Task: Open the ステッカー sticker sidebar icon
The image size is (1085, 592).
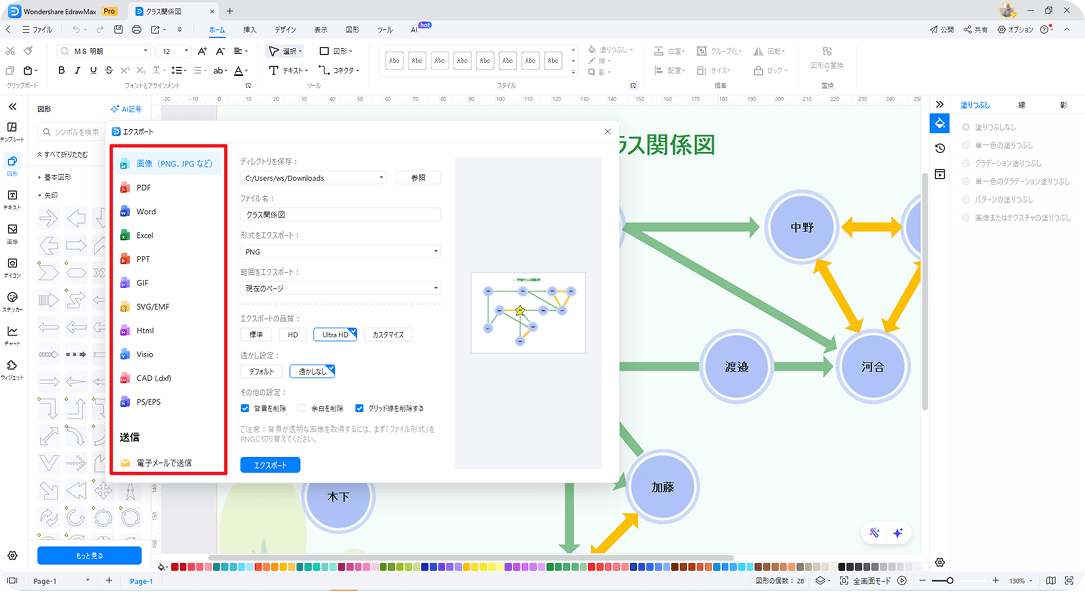Action: (12, 302)
